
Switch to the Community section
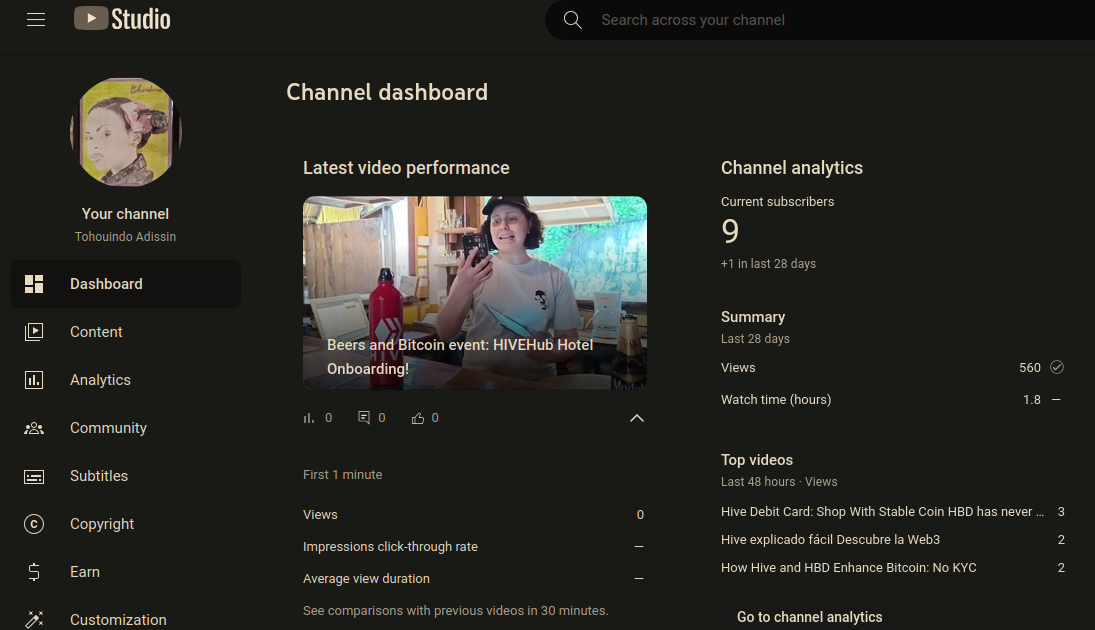point(108,428)
